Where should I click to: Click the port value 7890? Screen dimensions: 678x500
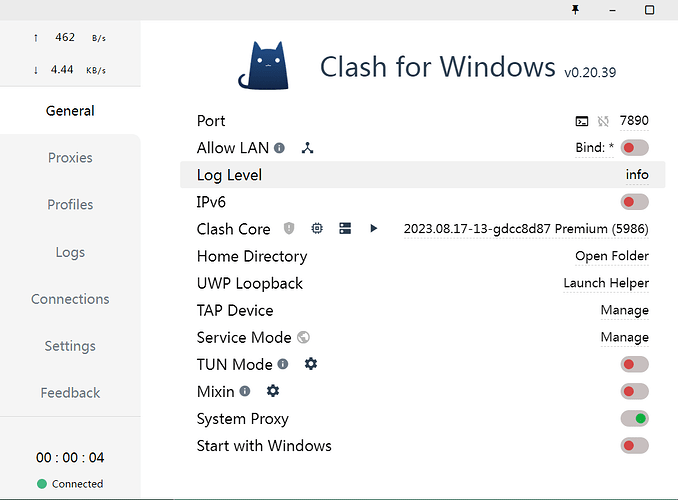634,121
